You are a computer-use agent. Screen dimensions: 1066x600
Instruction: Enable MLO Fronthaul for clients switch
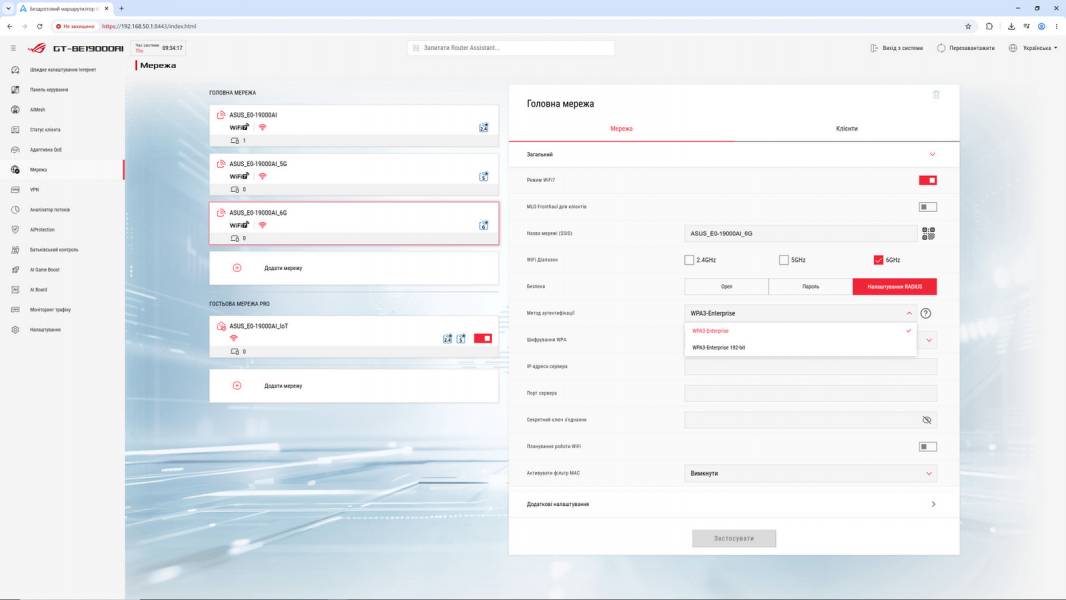[x=927, y=207]
